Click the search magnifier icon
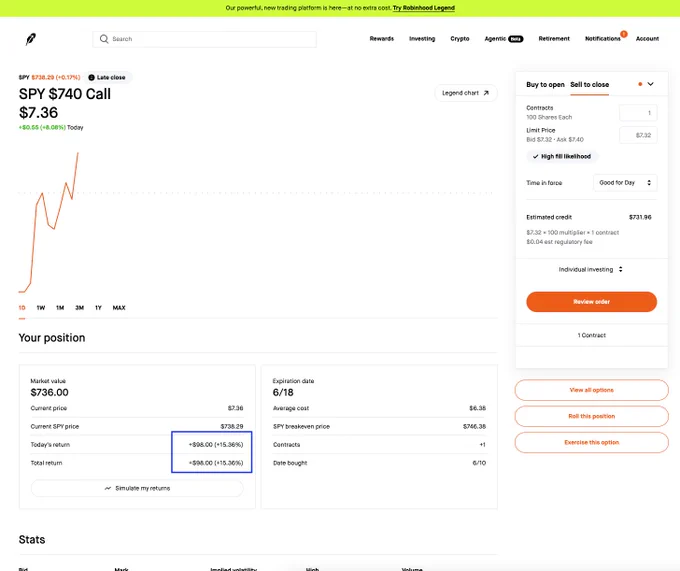This screenshot has height=571, width=680. point(104,39)
